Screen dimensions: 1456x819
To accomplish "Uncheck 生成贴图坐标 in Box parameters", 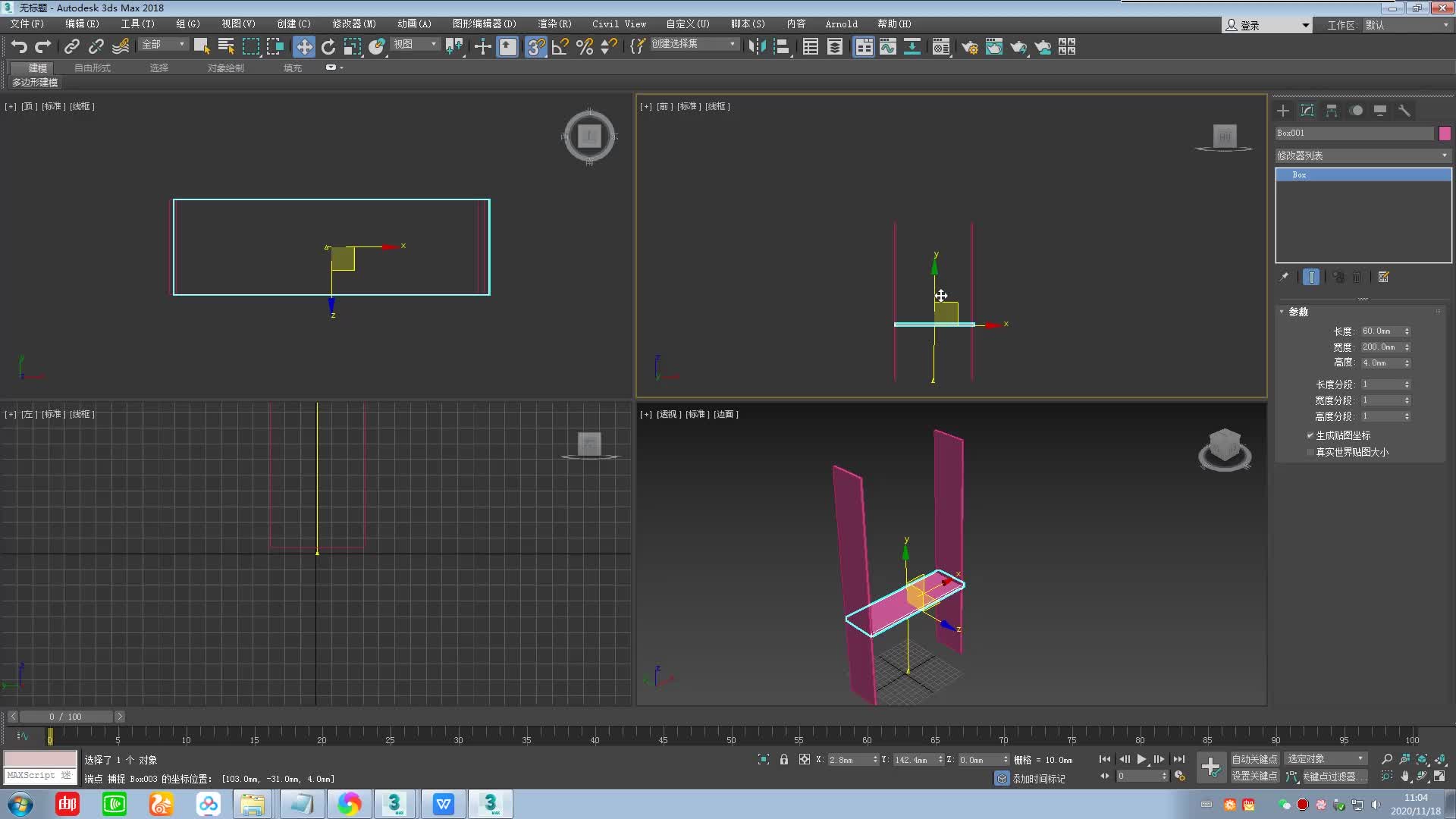I will pyautogui.click(x=1310, y=435).
